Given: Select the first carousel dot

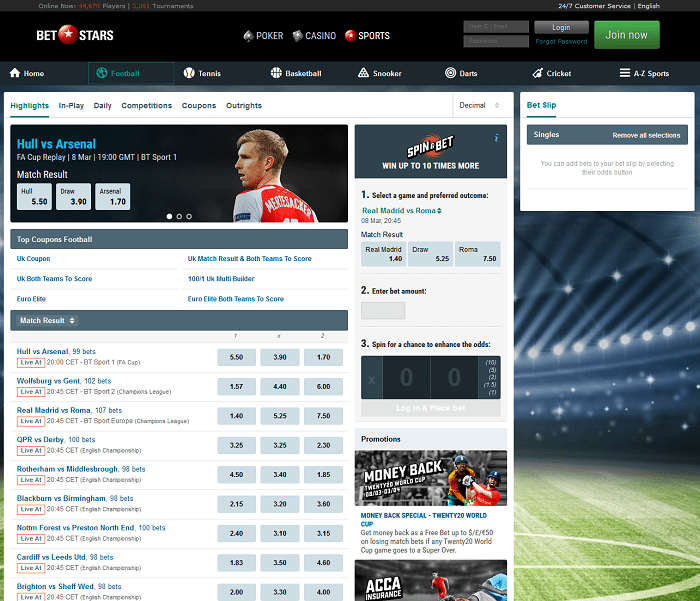Looking at the screenshot, I should click(x=169, y=216).
